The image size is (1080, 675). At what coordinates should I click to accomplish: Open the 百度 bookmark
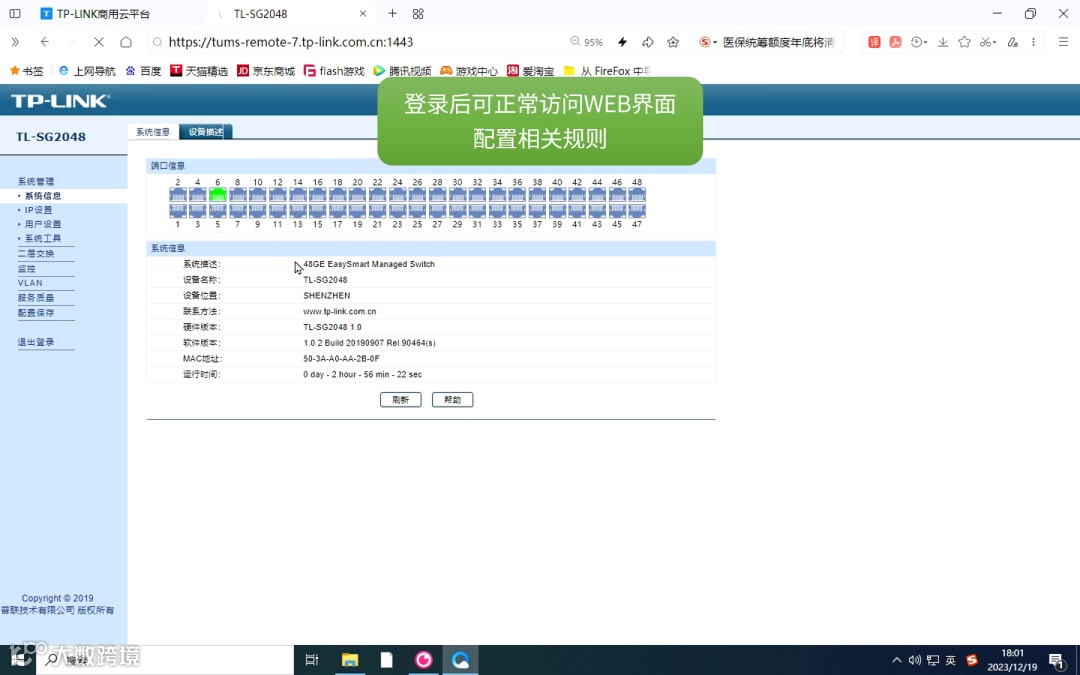coord(143,71)
